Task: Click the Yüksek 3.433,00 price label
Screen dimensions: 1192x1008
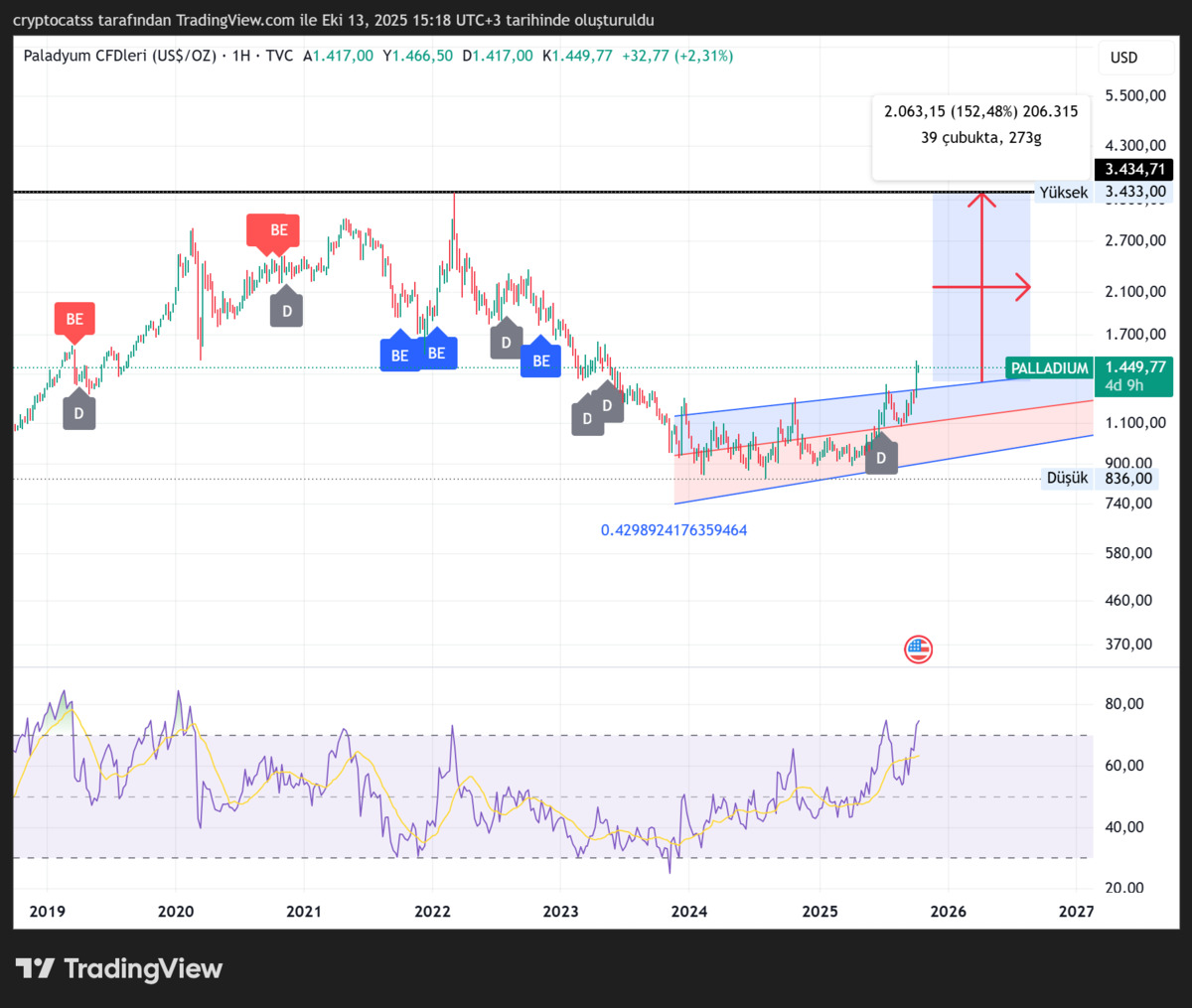Action: (1101, 193)
